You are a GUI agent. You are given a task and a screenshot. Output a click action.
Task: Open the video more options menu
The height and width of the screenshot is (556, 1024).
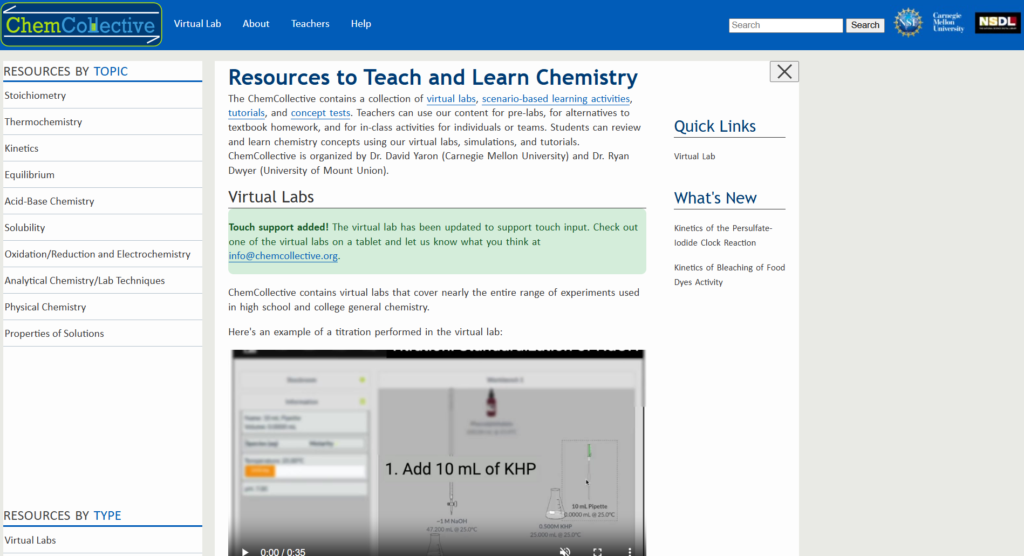tap(630, 552)
